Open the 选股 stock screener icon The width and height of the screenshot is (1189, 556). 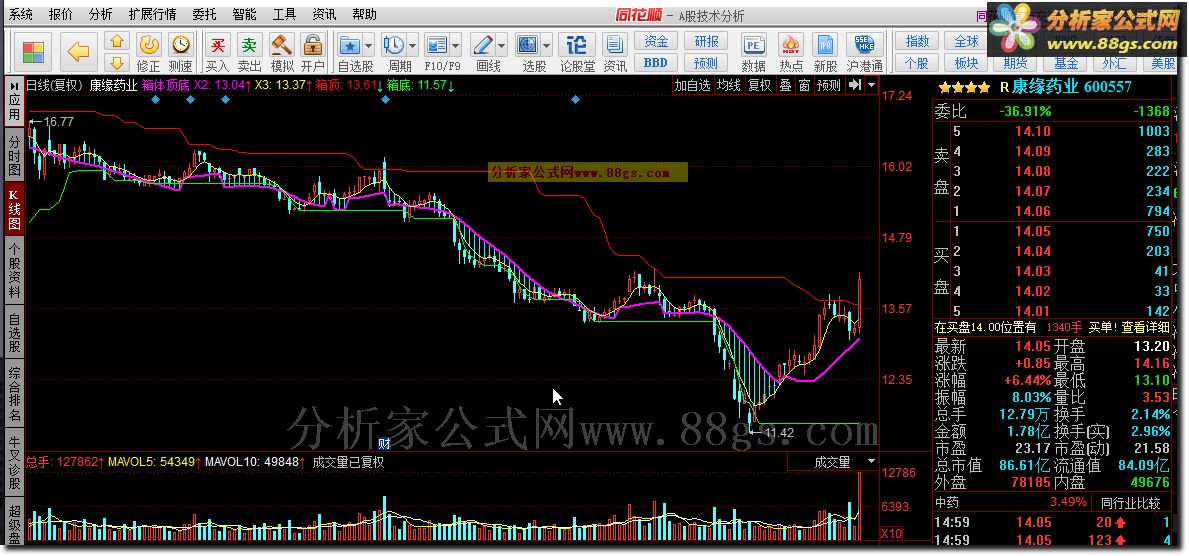(x=528, y=45)
